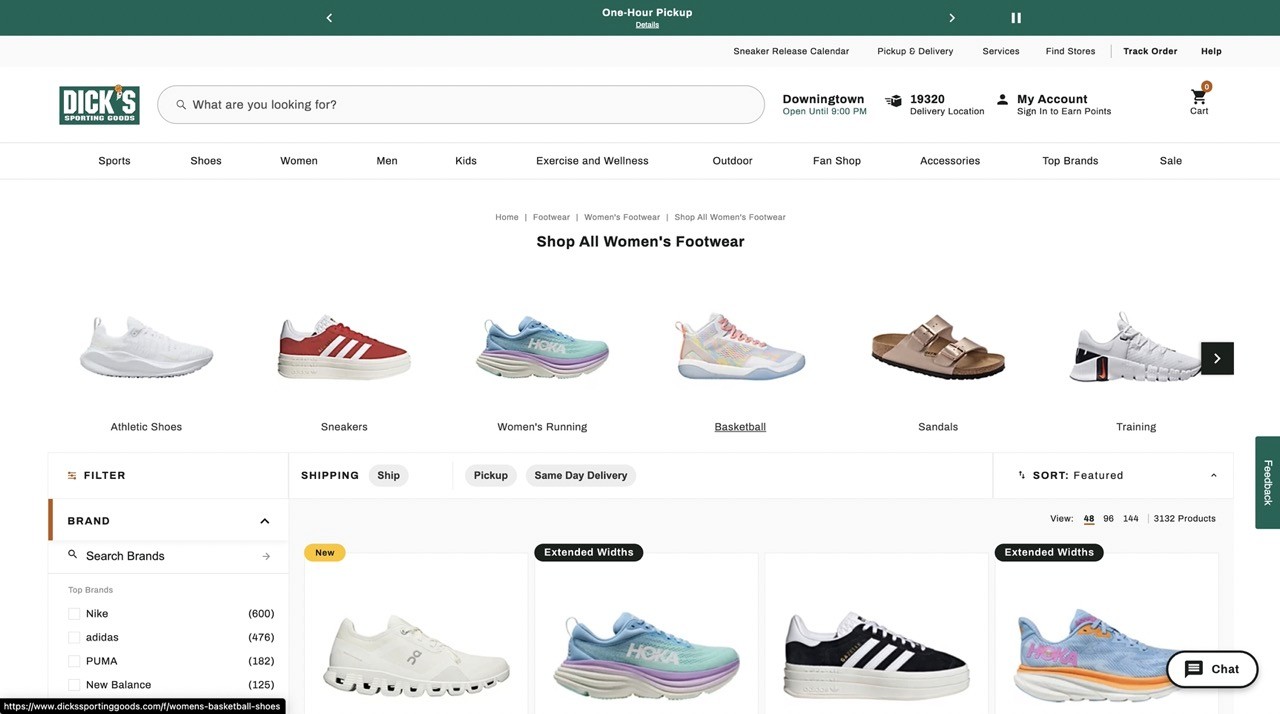Toggle the Ship shipping filter
Viewport: 1280px width, 714px height.
click(x=389, y=475)
